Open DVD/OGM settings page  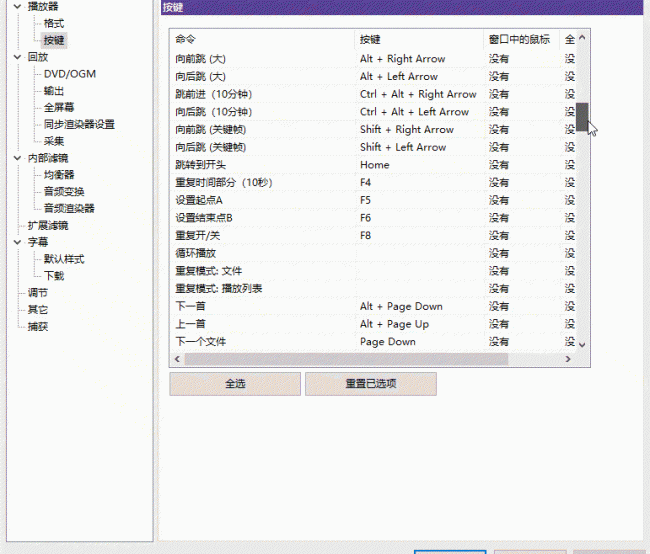point(70,74)
